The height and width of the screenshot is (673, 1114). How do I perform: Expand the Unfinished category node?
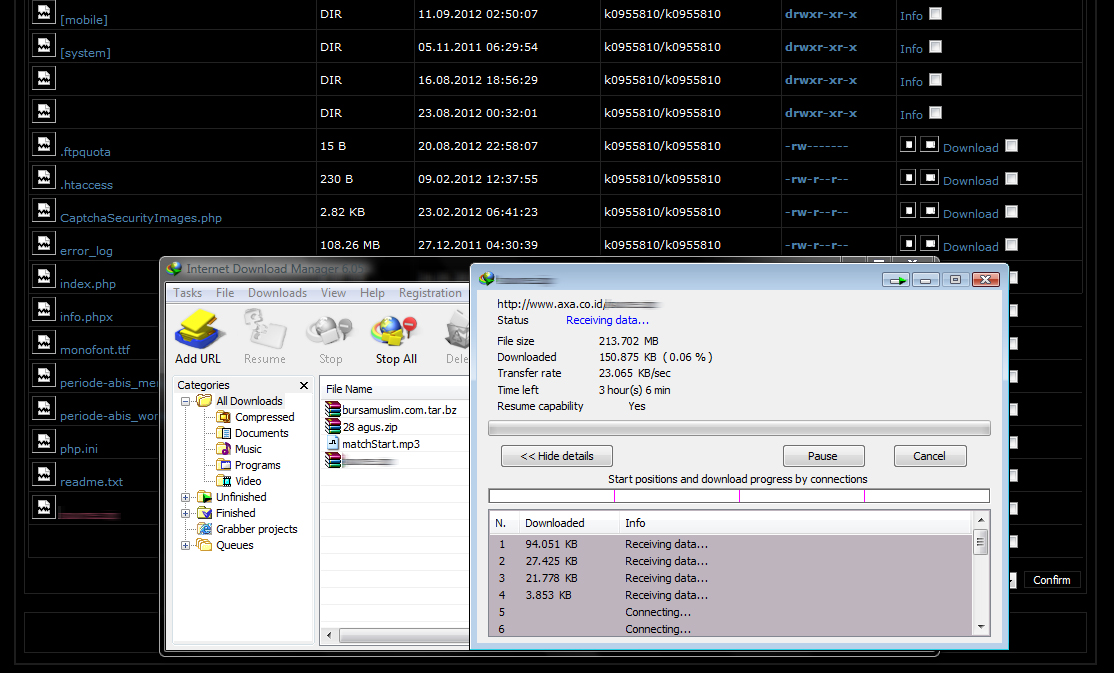[x=185, y=497]
